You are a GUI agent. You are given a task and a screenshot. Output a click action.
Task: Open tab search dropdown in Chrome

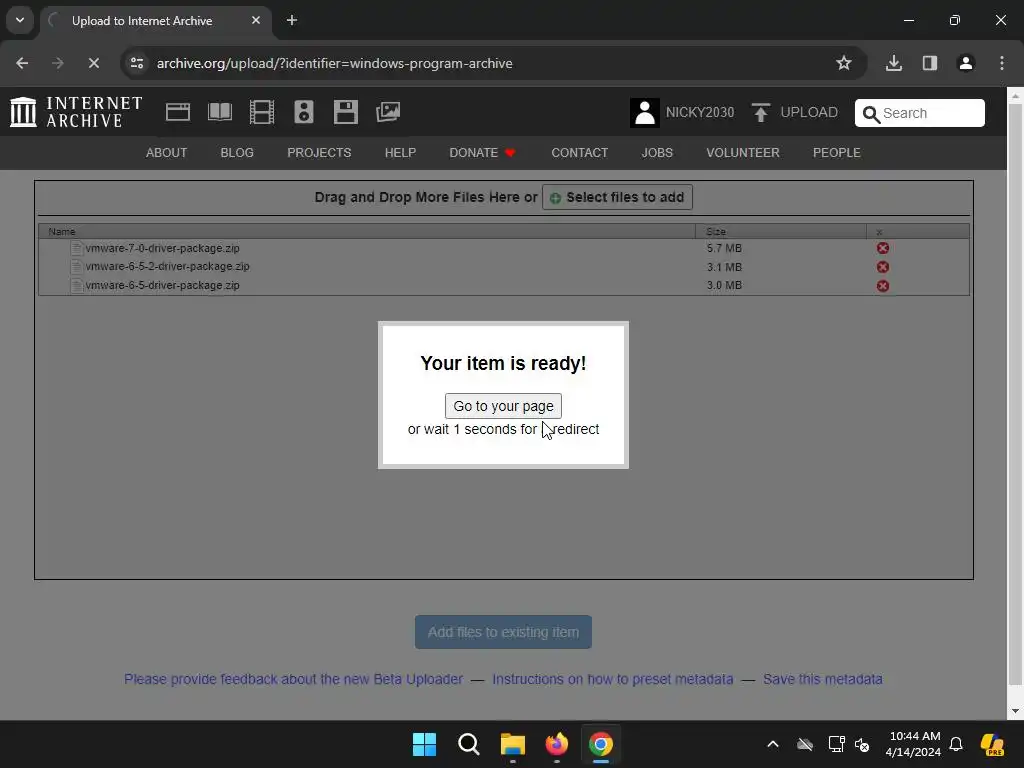(20, 20)
